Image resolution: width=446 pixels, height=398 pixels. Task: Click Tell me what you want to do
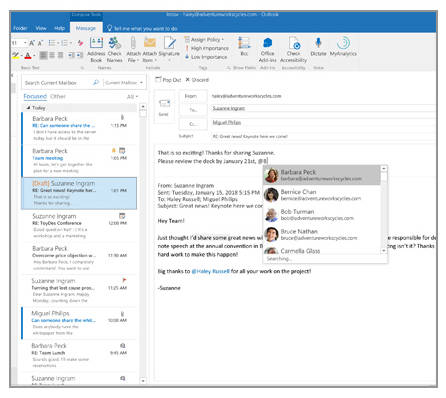click(142, 28)
